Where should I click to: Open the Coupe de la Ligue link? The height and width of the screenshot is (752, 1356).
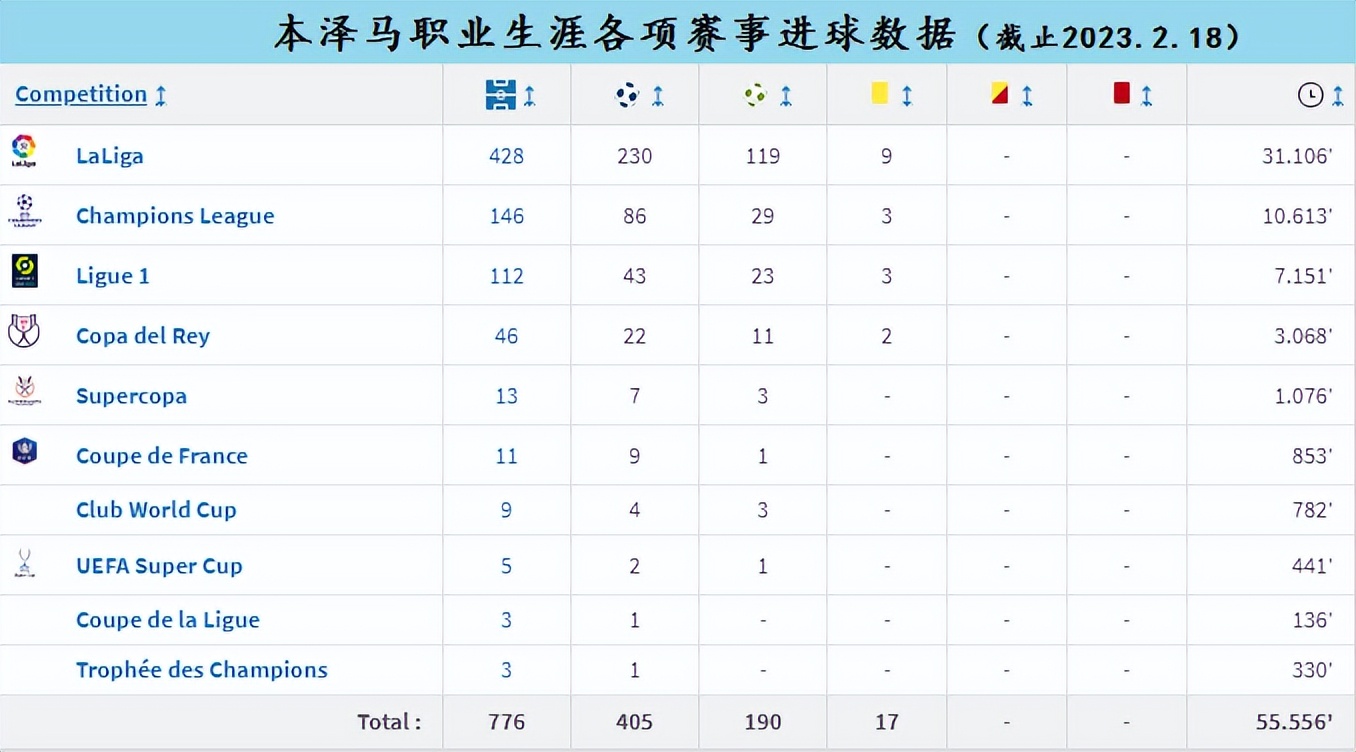168,620
